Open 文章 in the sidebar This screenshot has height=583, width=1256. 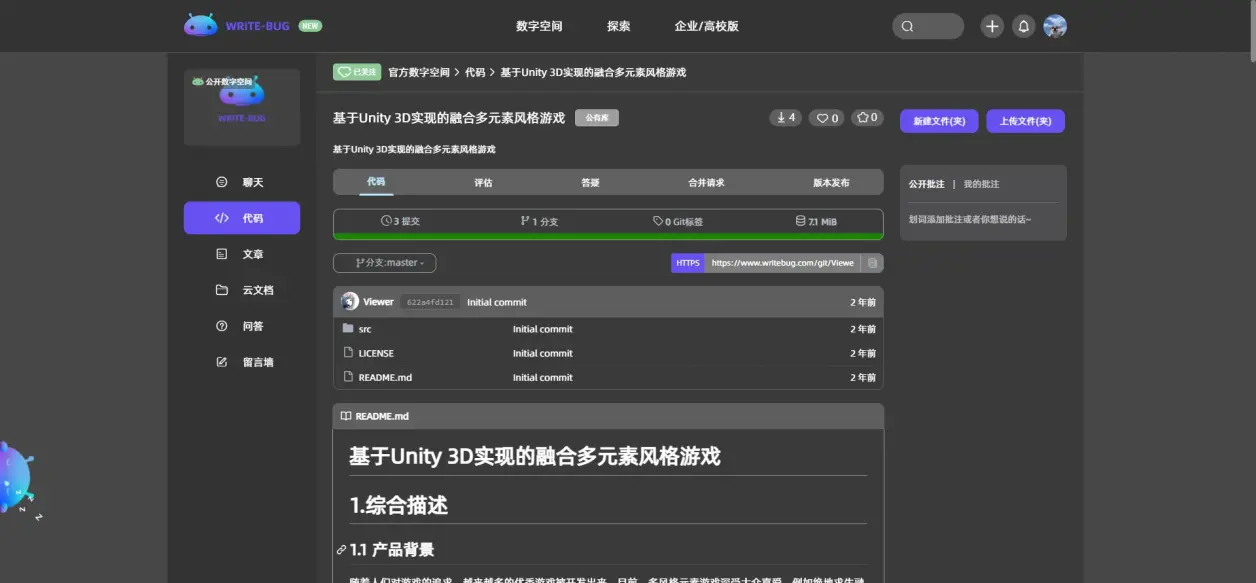(x=242, y=254)
